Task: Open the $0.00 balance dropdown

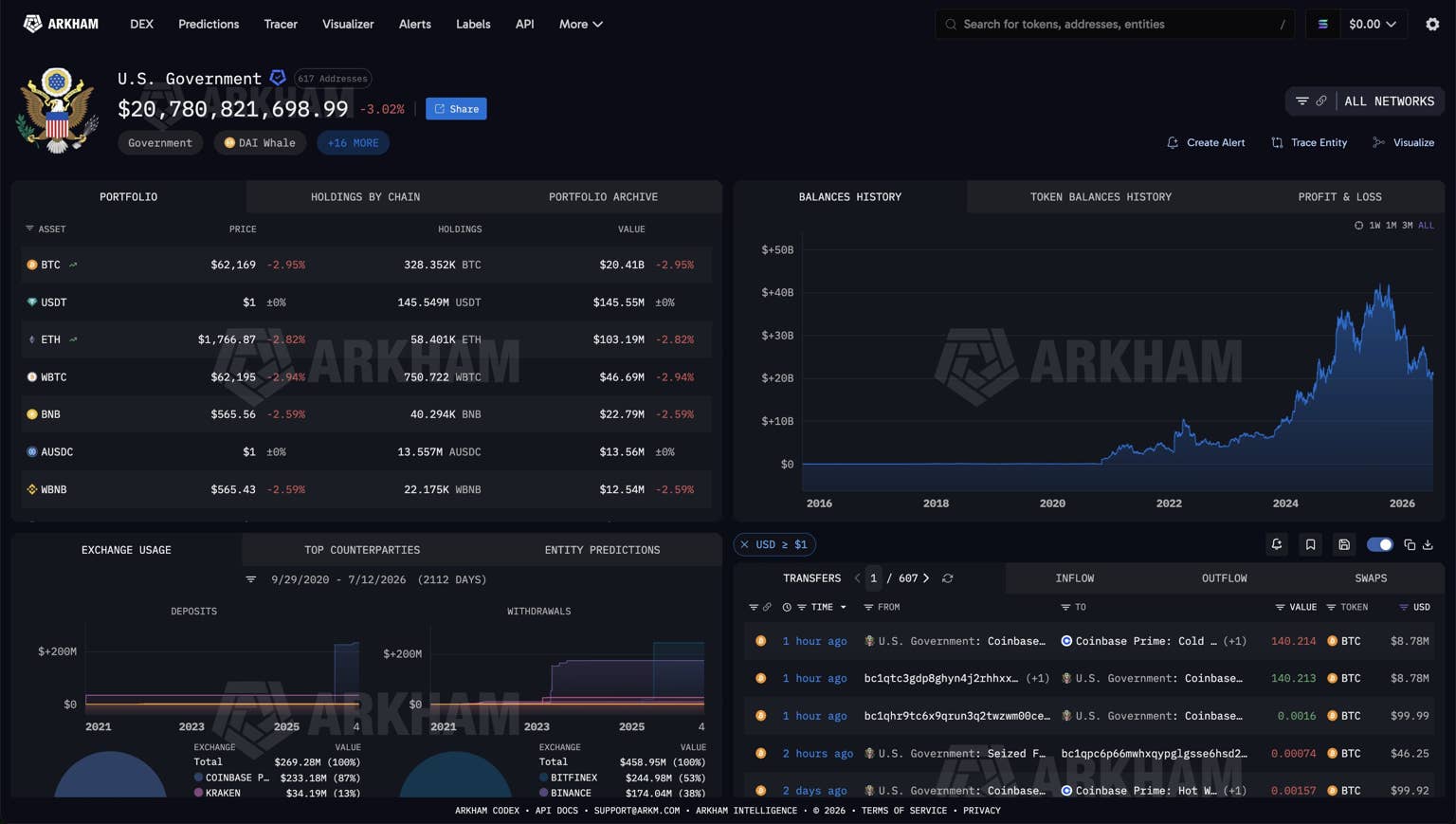Action: coord(1372,25)
